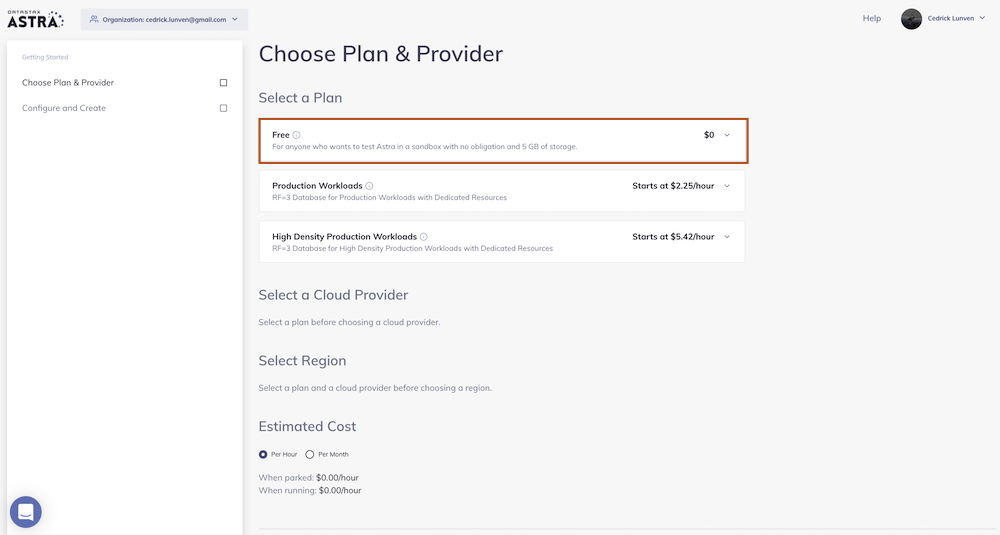The image size is (1000, 535).
Task: Click info icon for High Density Production Workloads
Action: click(424, 237)
